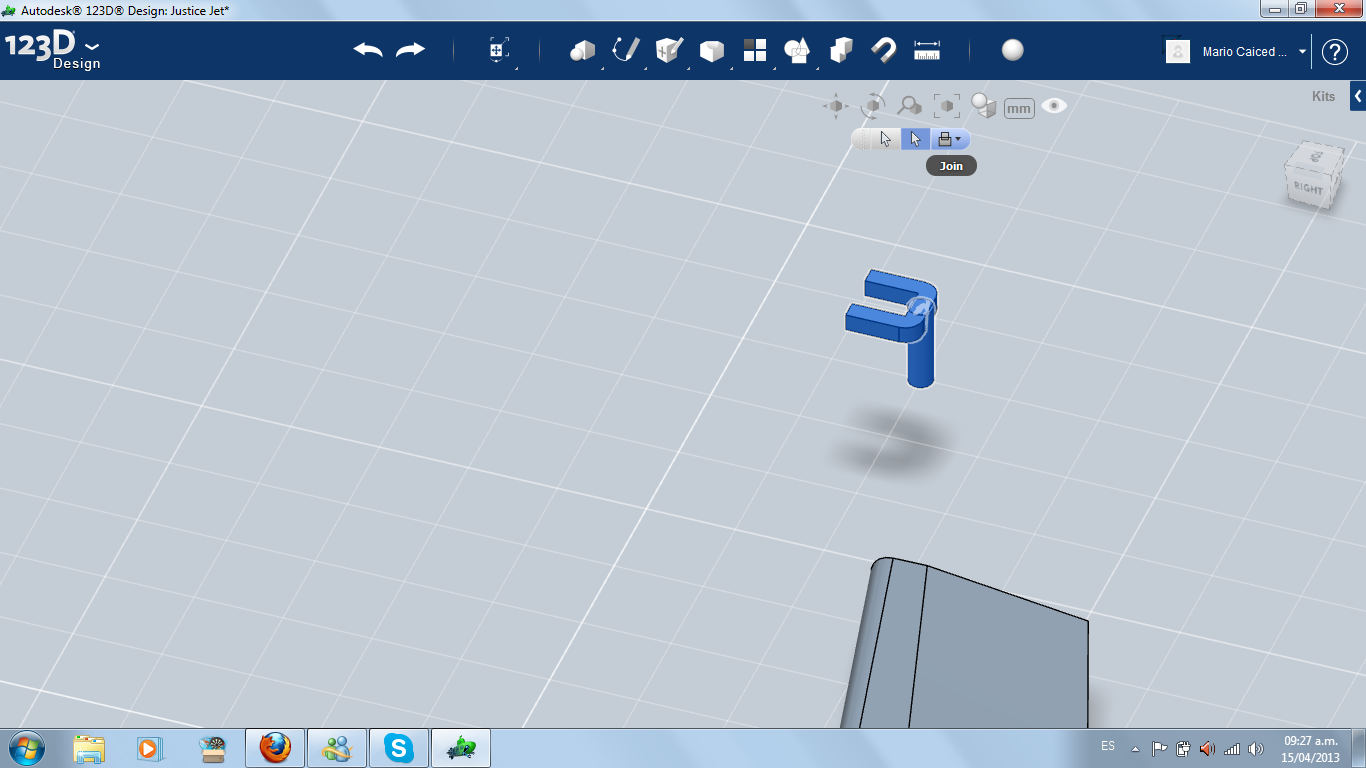The height and width of the screenshot is (768, 1366).
Task: Open the Grouping tool menu
Action: [797, 50]
